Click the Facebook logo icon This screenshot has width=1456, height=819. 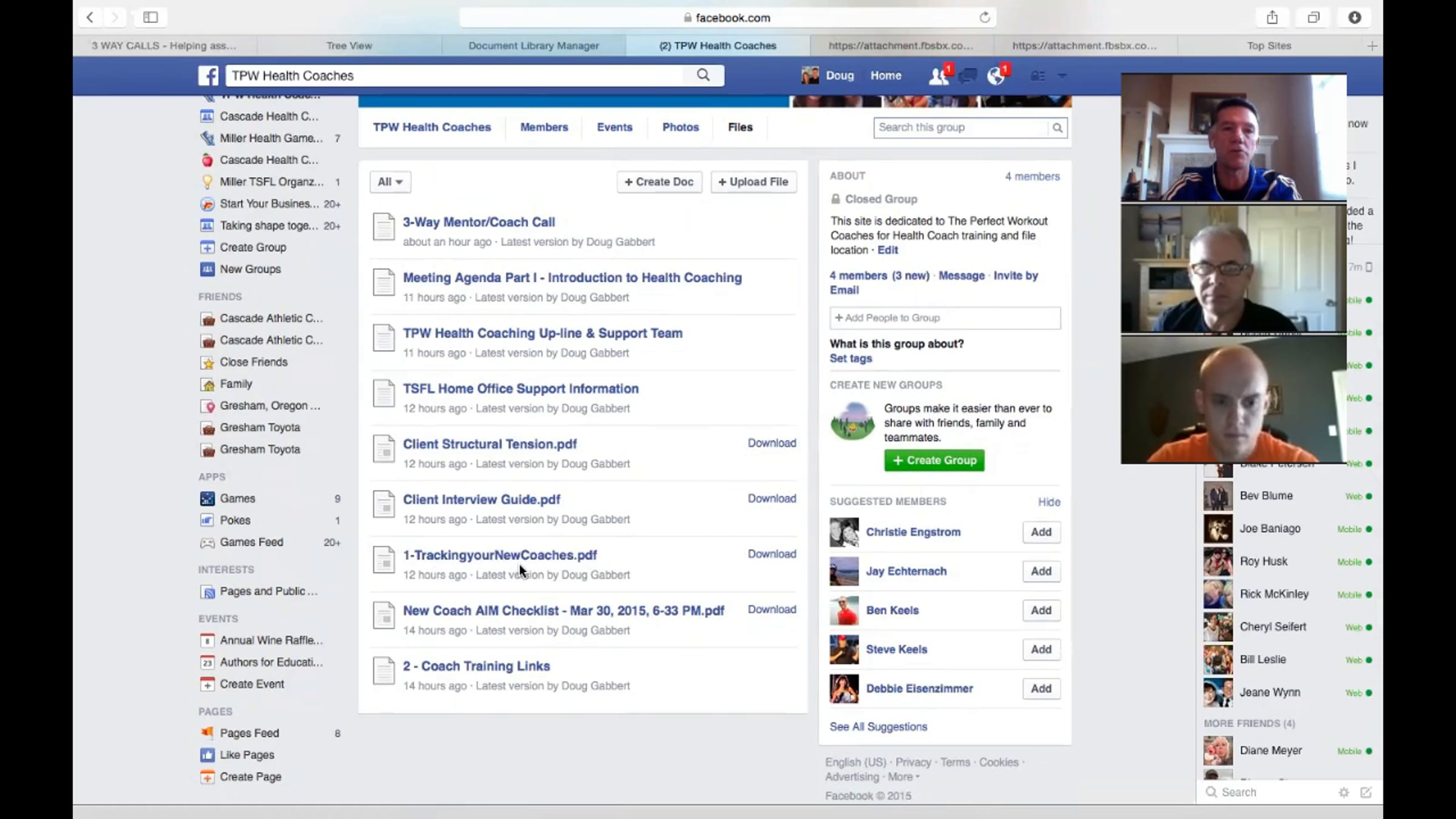[208, 76]
